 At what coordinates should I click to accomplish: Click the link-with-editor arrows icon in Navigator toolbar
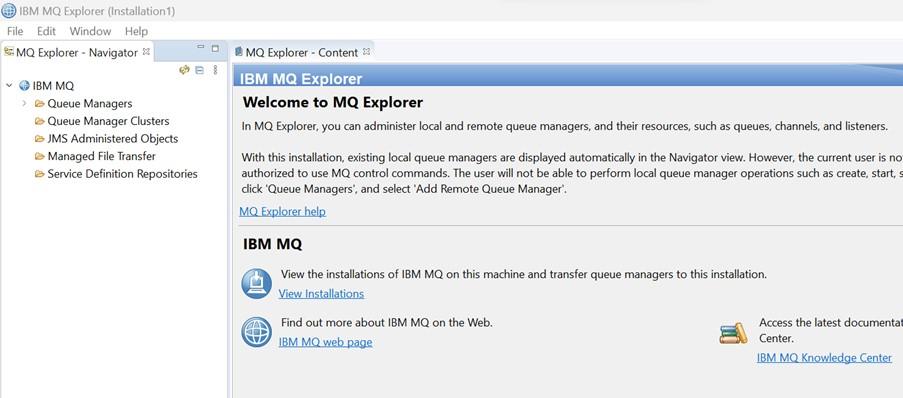[x=184, y=70]
